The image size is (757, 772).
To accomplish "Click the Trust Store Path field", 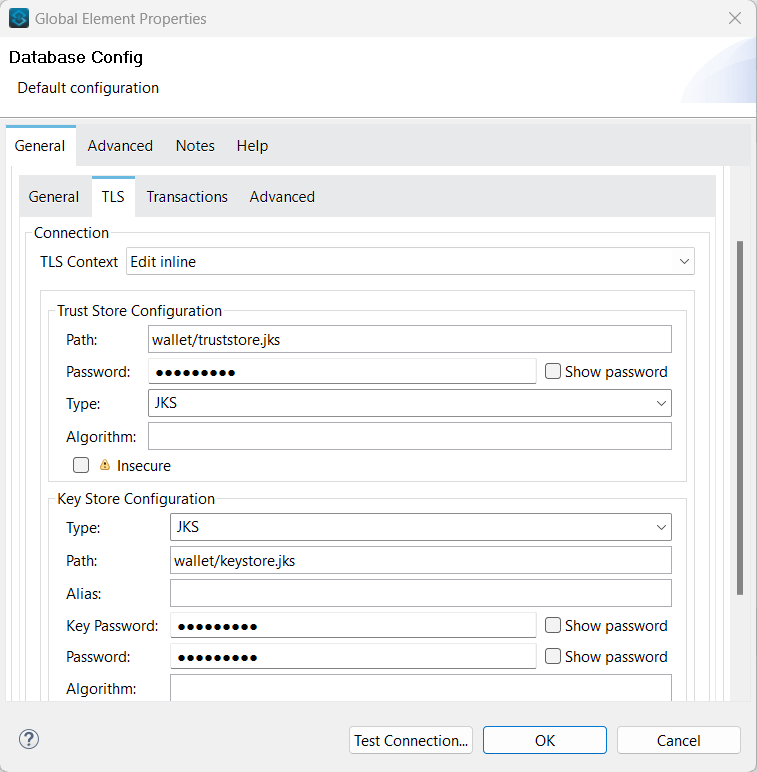I will [409, 340].
